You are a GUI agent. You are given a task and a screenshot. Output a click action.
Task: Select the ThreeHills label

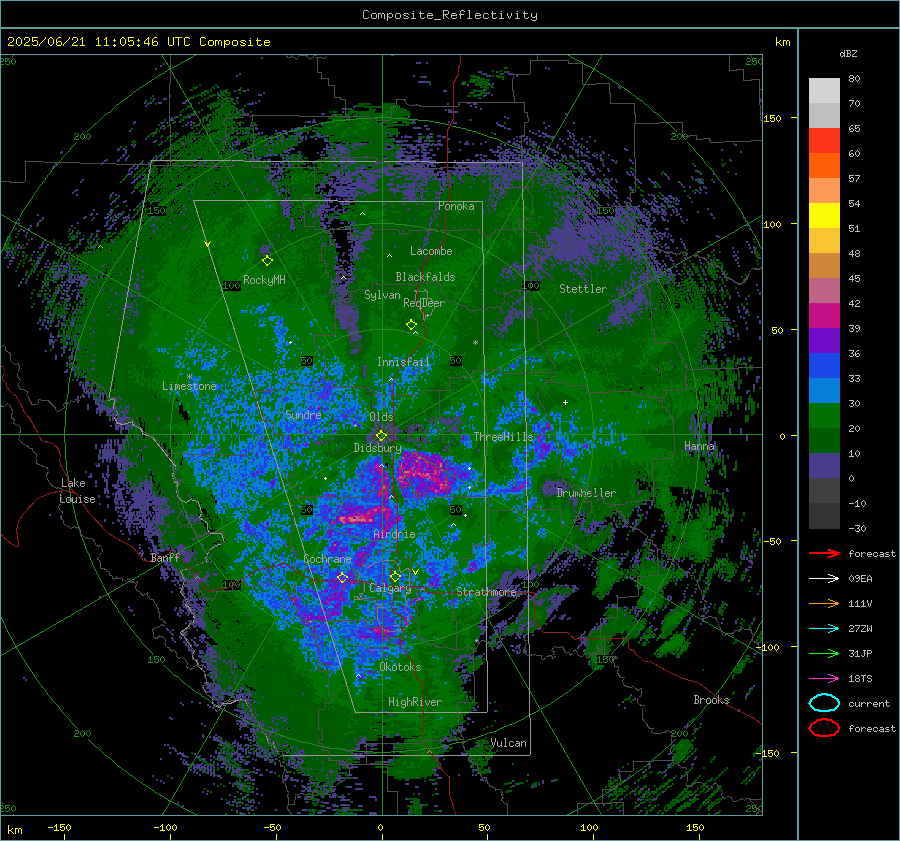(x=503, y=437)
